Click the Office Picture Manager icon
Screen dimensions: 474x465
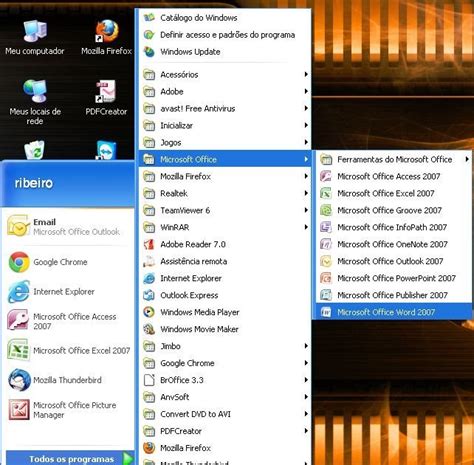coord(19,410)
